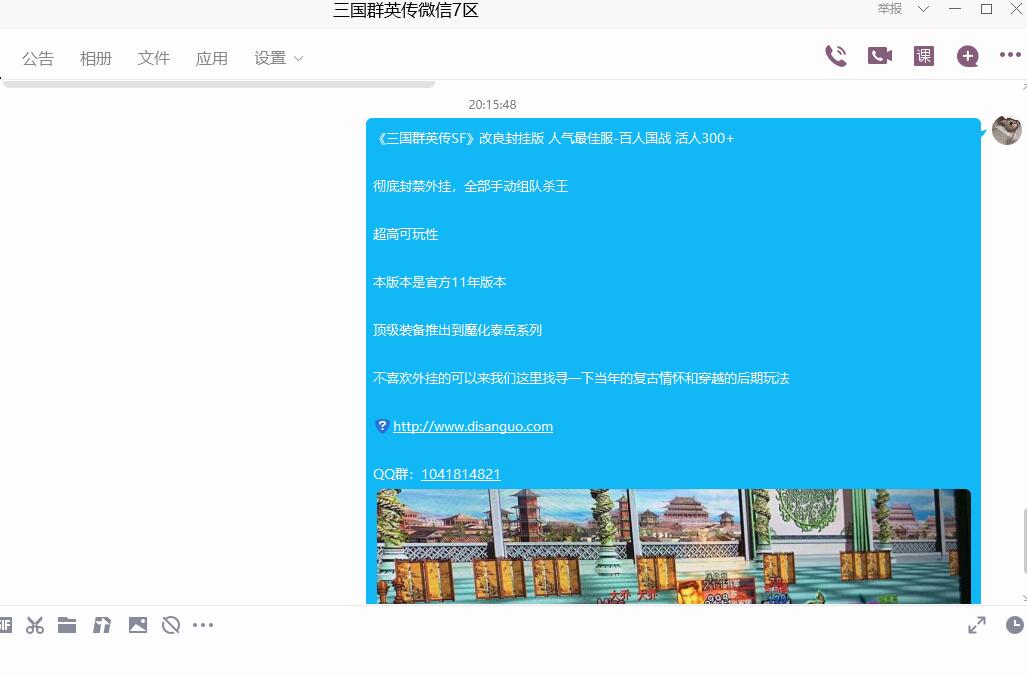The width and height of the screenshot is (1027, 675).
Task: Start a video call
Action: (x=880, y=56)
